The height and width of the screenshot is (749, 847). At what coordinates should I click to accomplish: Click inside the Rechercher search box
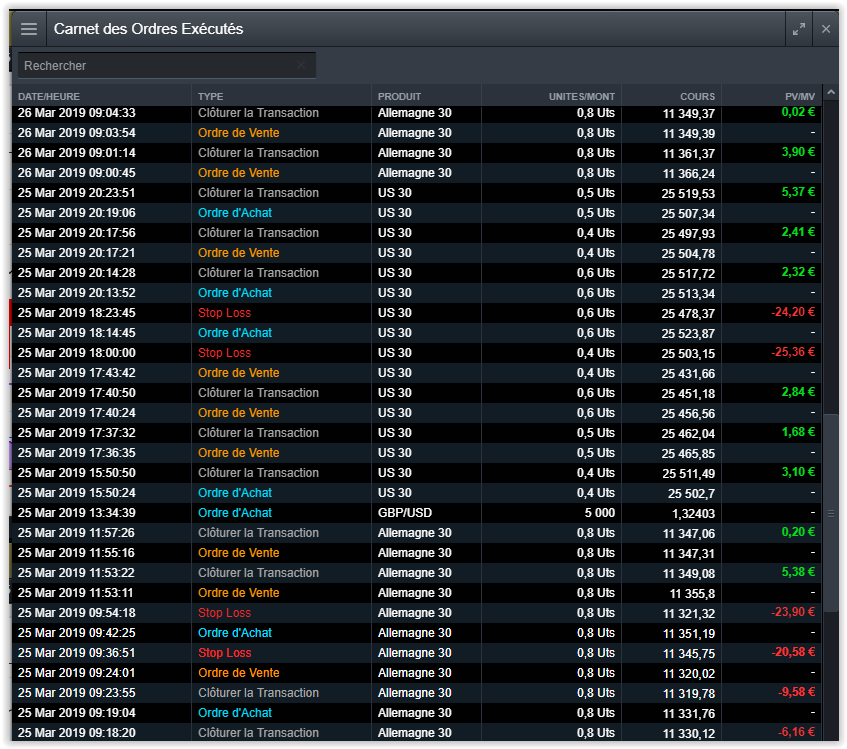(x=155, y=65)
